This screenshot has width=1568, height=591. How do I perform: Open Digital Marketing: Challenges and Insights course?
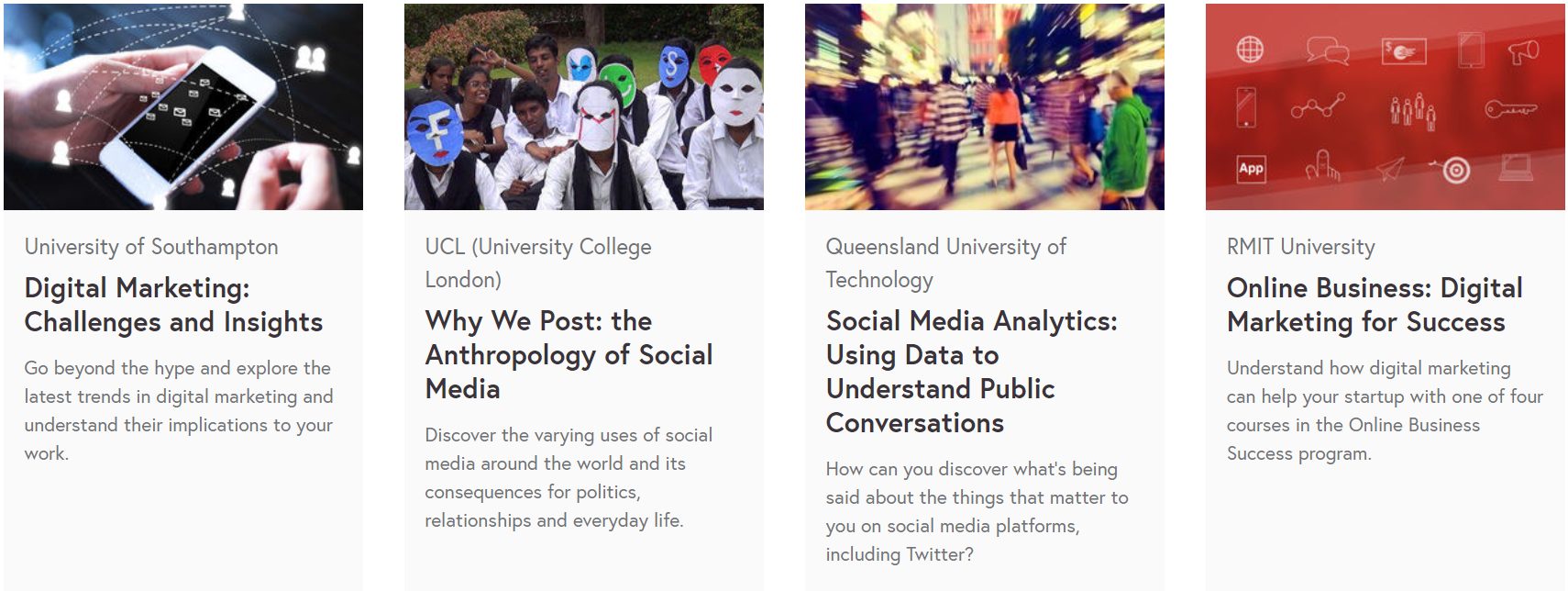pyautogui.click(x=173, y=305)
